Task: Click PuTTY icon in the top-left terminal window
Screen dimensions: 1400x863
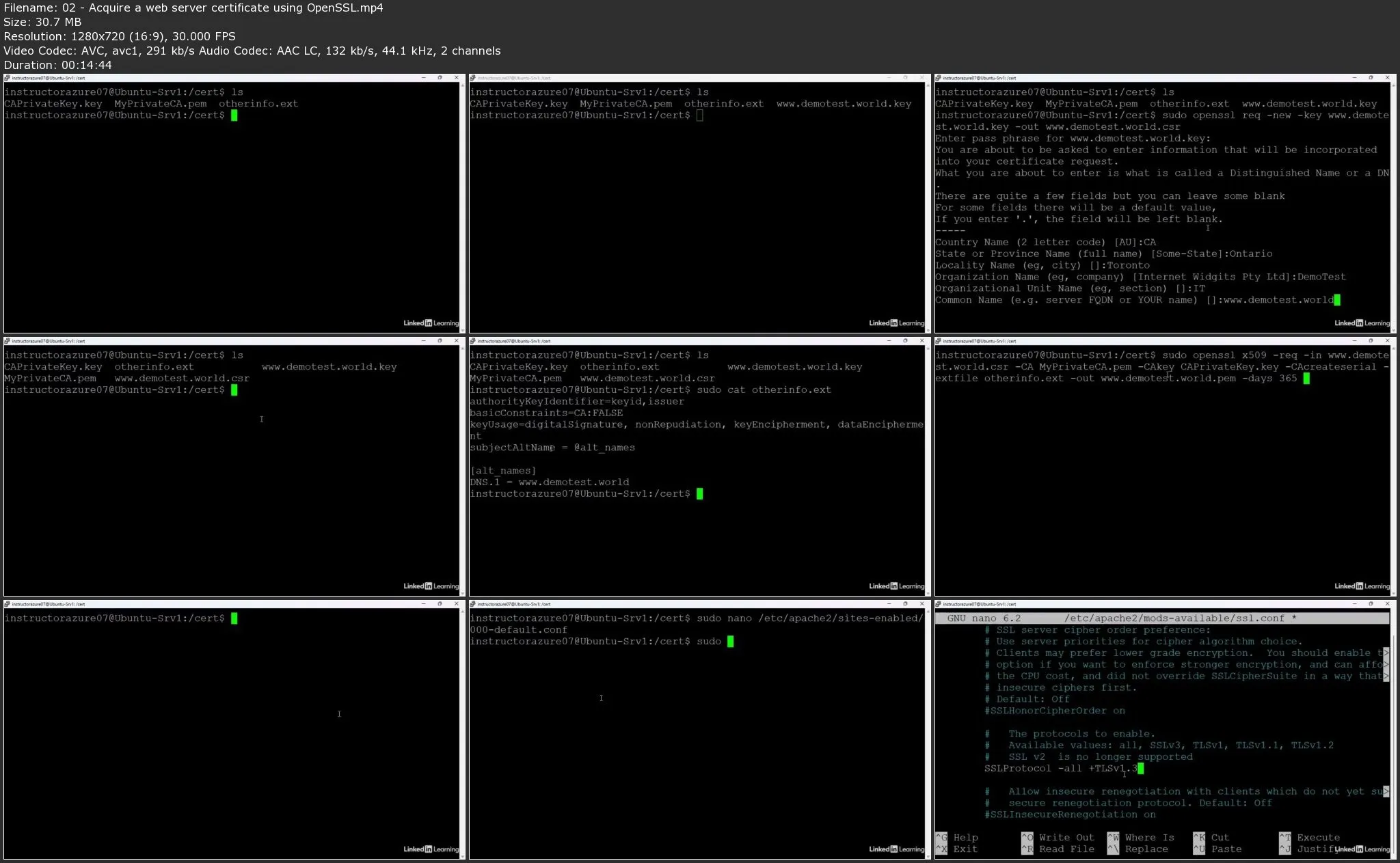Action: (8, 78)
